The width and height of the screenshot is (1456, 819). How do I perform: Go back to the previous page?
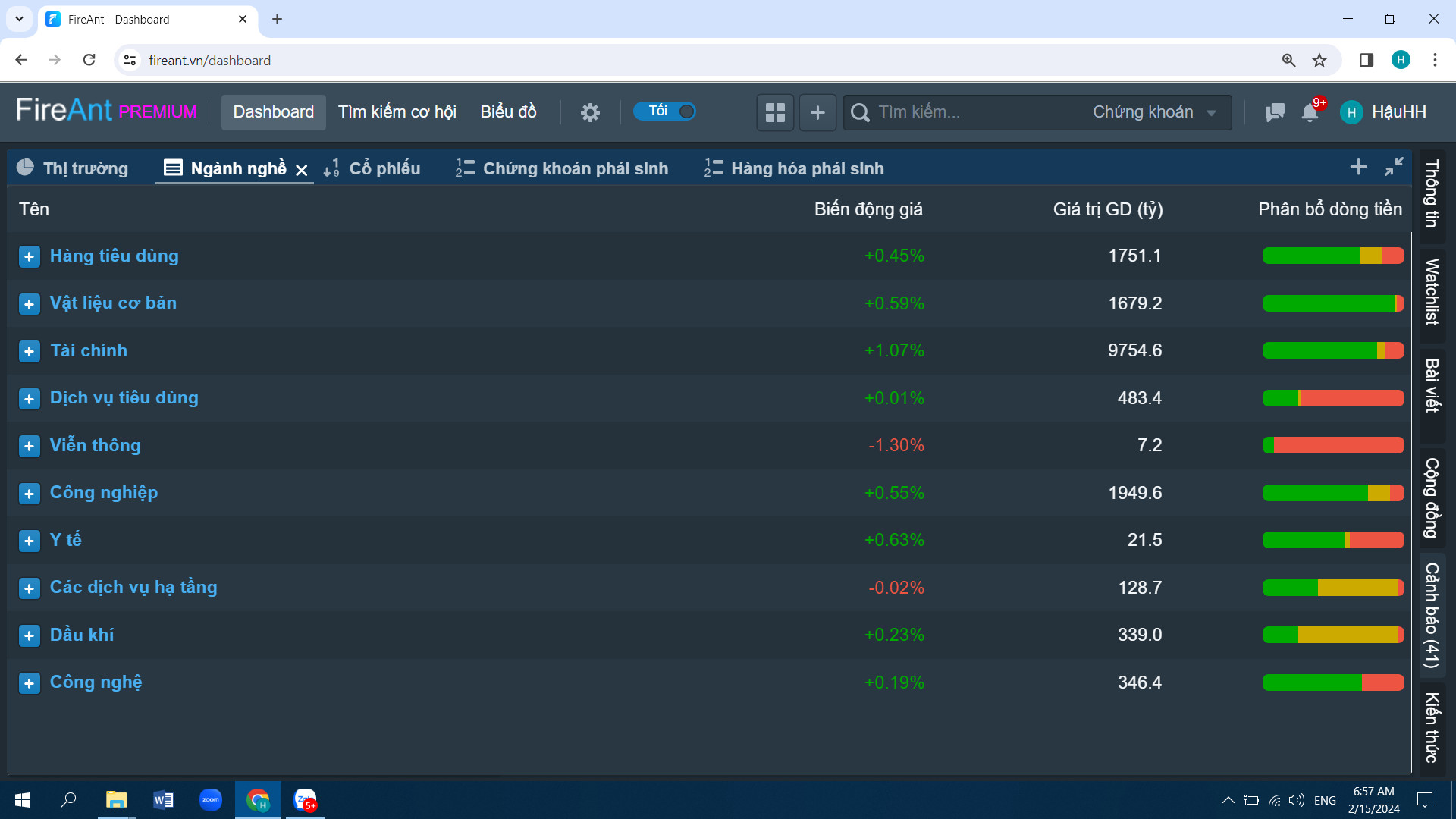click(21, 60)
